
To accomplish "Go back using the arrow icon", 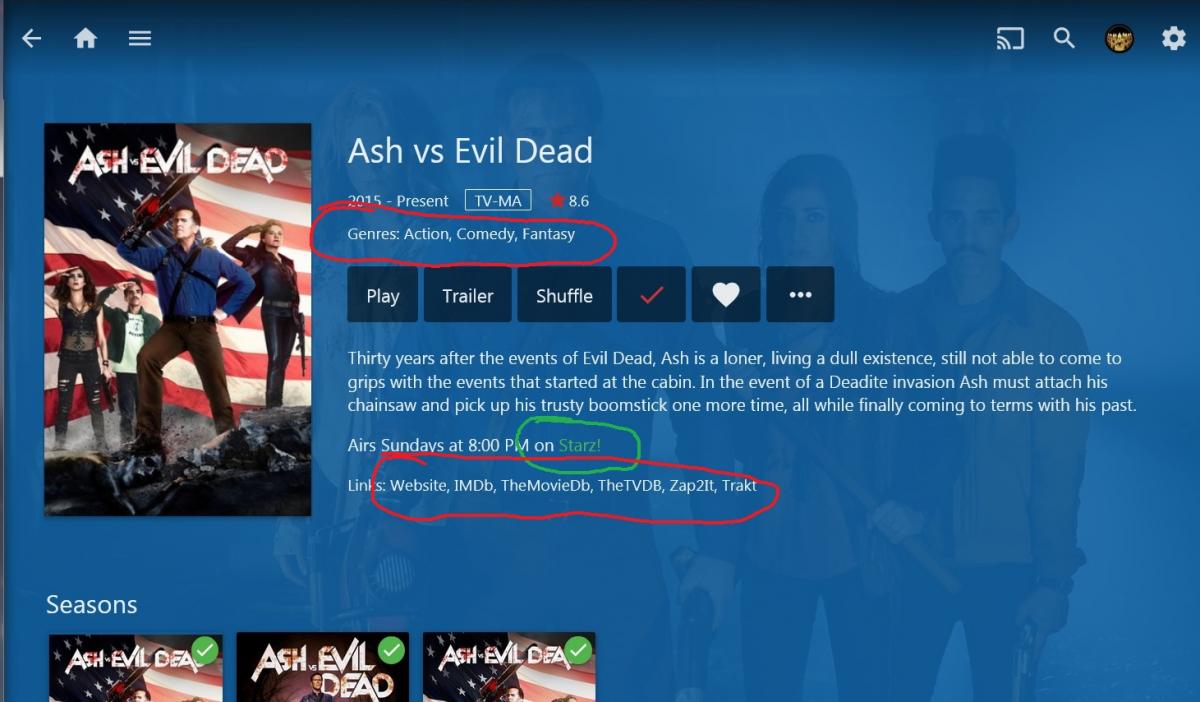I will (x=32, y=39).
